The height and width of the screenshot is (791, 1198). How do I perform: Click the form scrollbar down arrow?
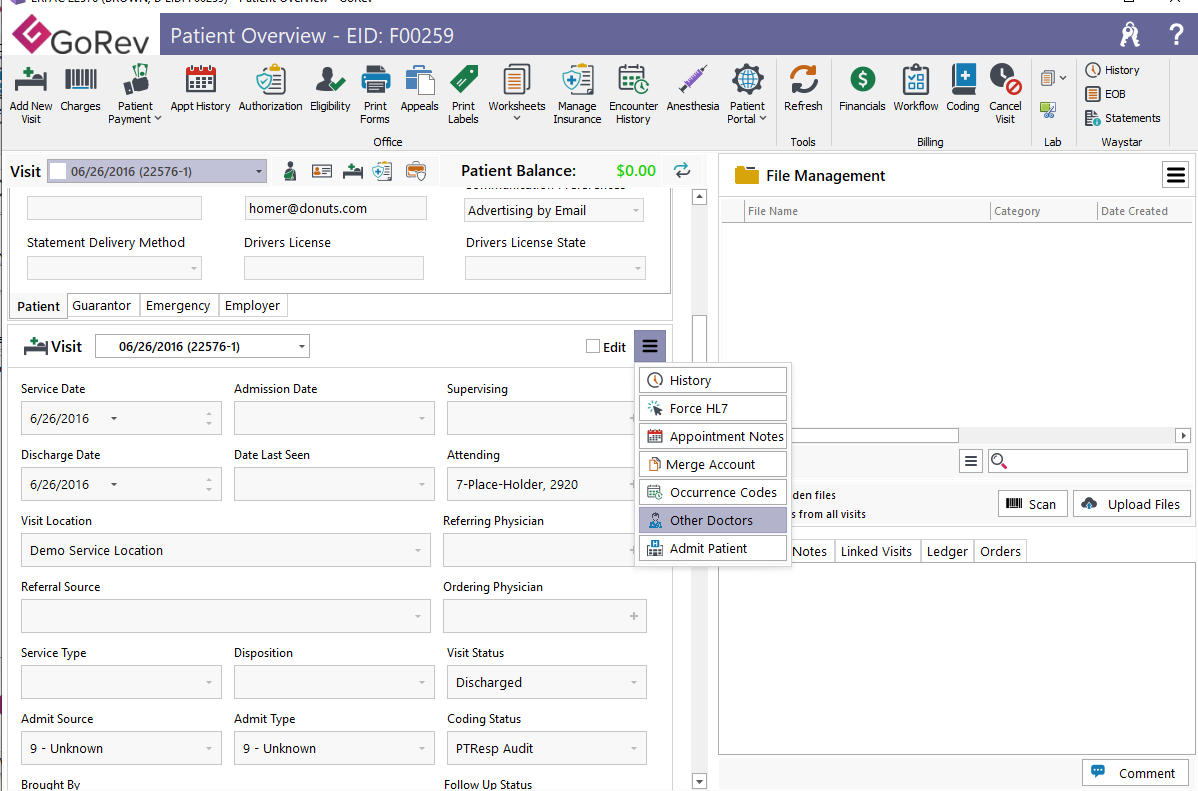(x=698, y=781)
